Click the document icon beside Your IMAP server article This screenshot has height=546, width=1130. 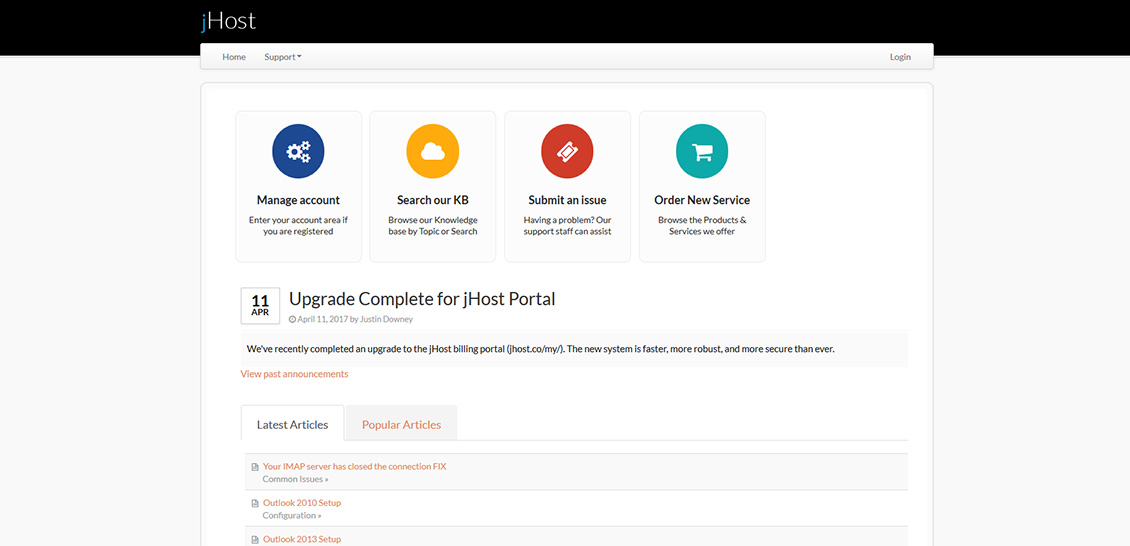(254, 467)
